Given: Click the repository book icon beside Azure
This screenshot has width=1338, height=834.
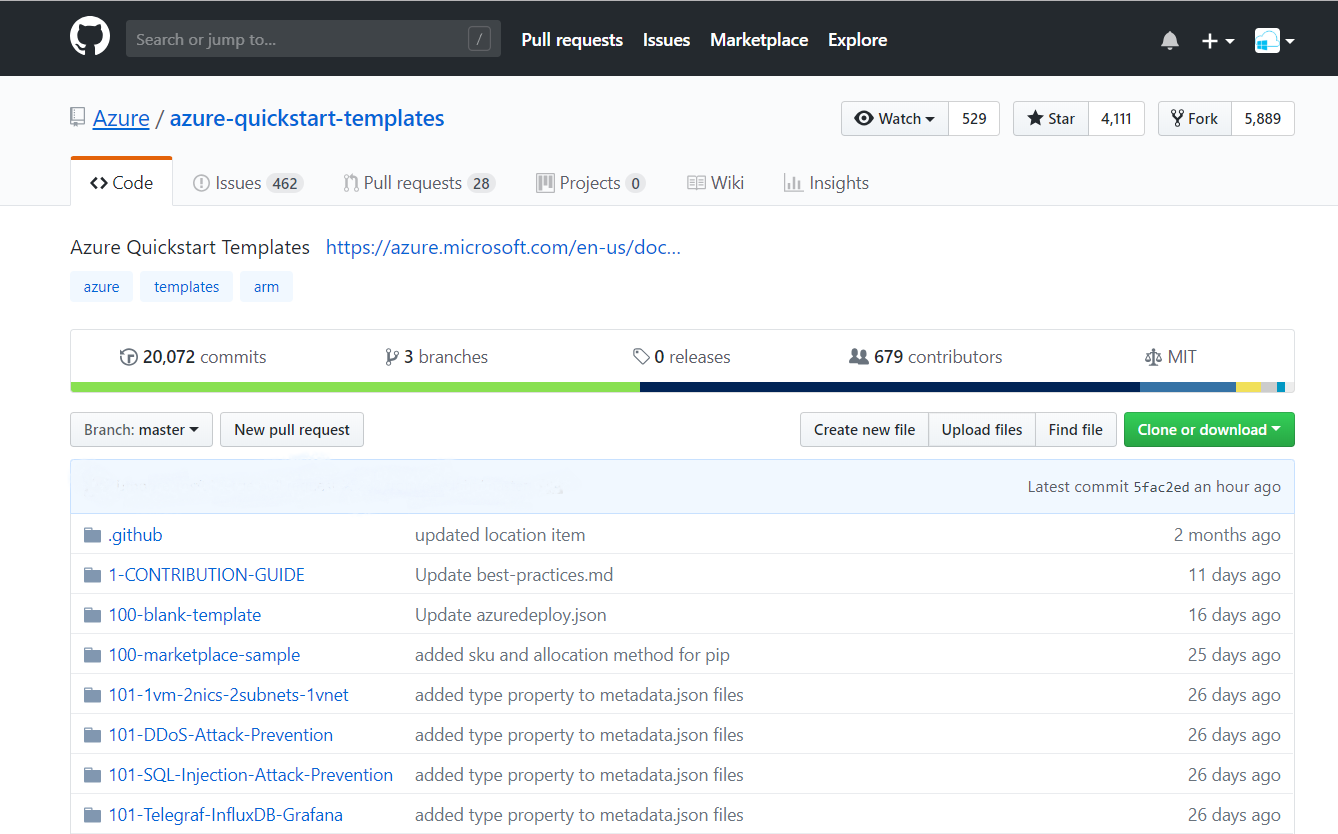Looking at the screenshot, I should click(x=77, y=118).
